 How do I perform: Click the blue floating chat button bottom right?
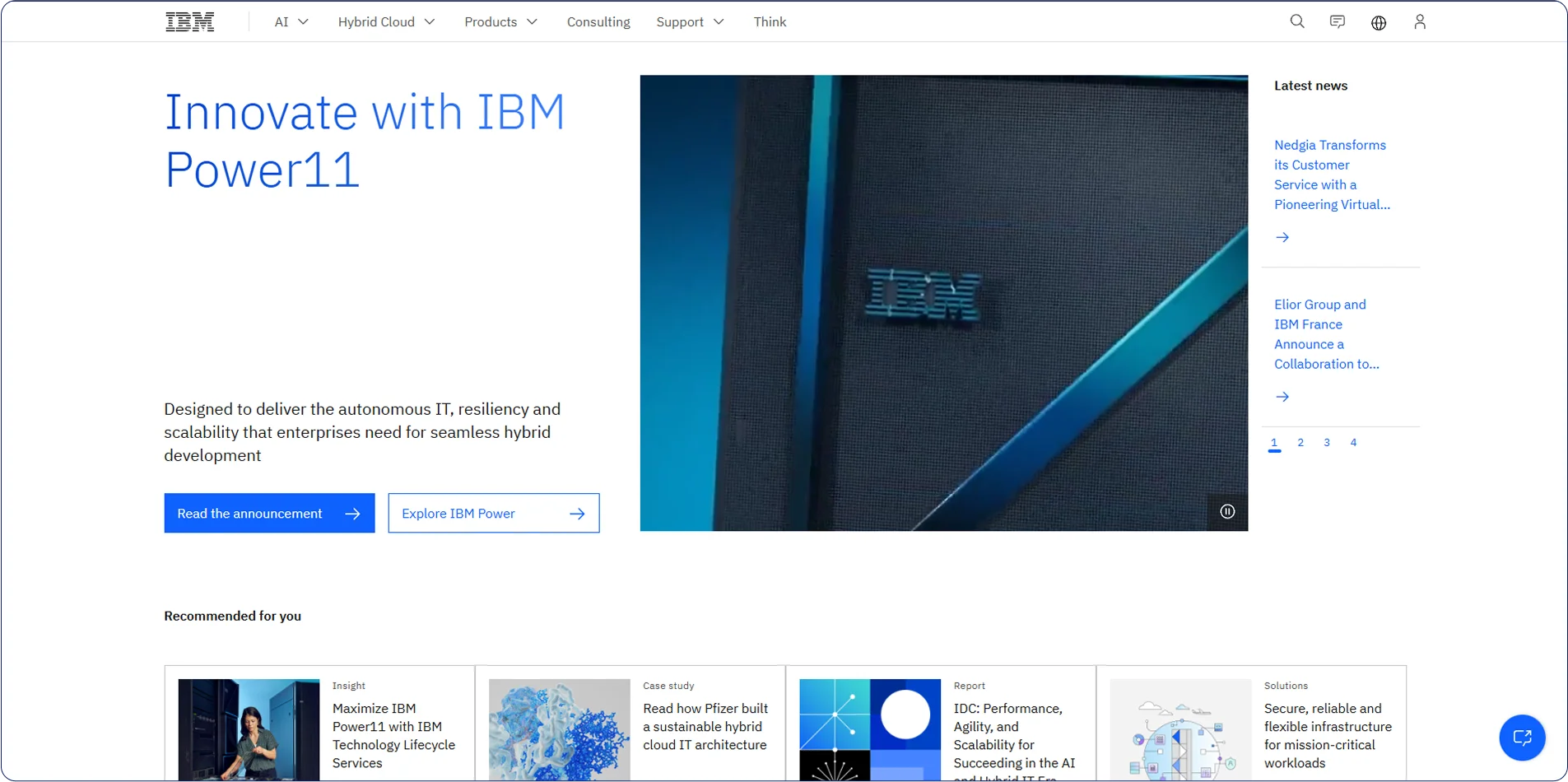[x=1521, y=738]
